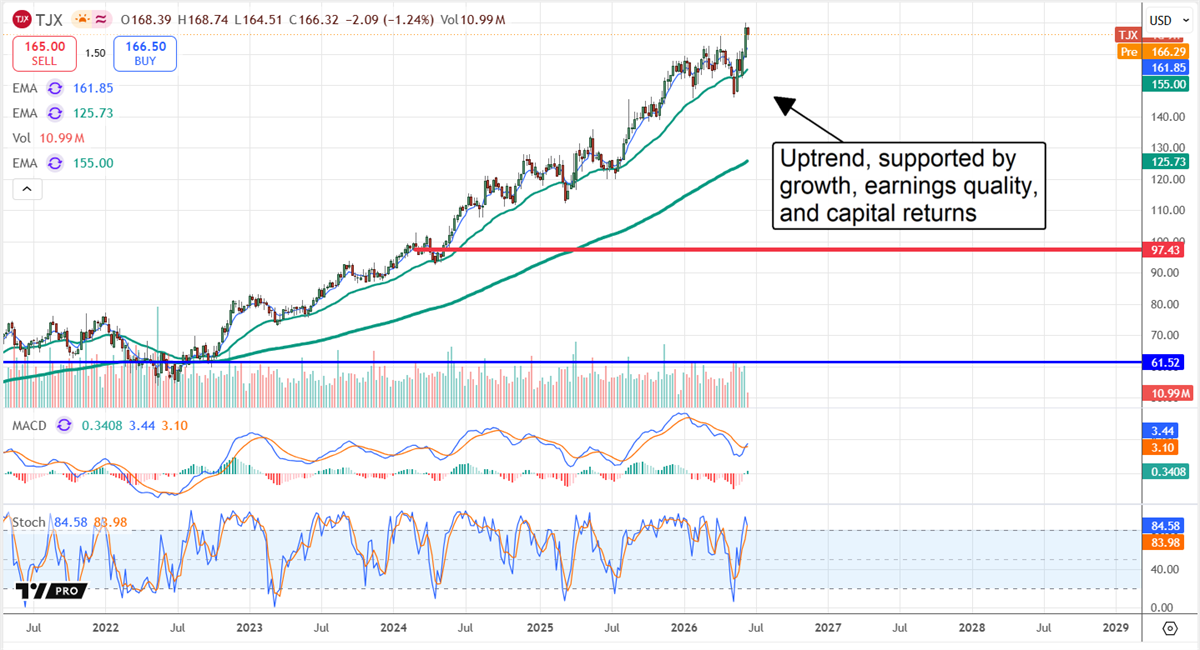Screen dimensions: 1200x650
Task: Click the 2028 label on time axis
Action: (972, 628)
